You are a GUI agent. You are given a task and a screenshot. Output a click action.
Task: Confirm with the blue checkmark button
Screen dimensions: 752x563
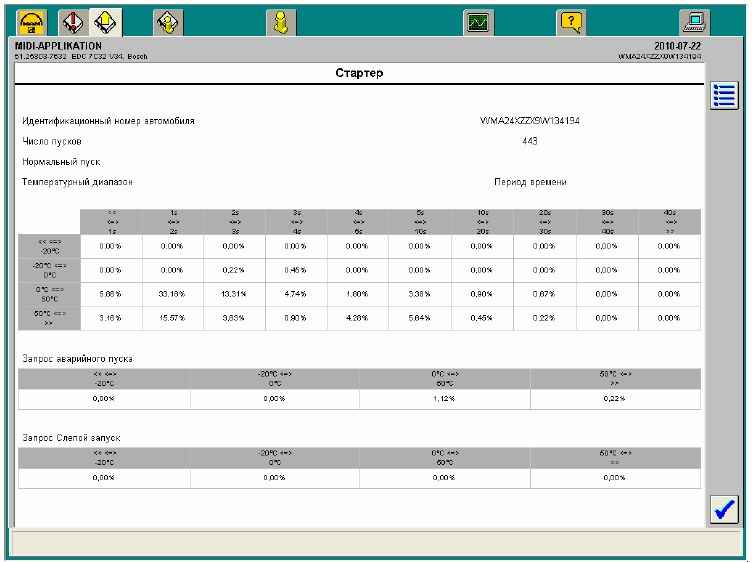coord(724,509)
